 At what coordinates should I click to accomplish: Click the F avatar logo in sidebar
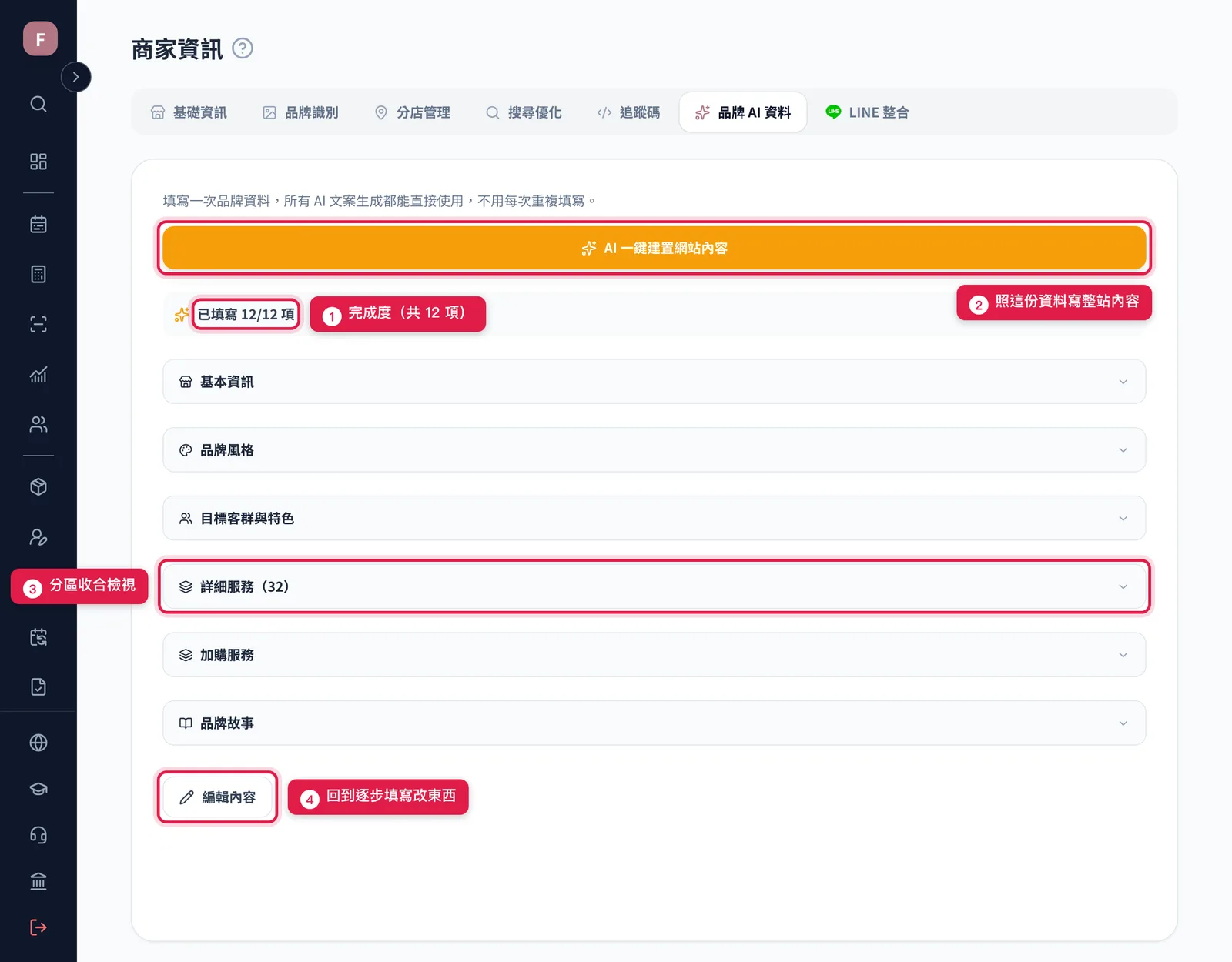click(40, 38)
